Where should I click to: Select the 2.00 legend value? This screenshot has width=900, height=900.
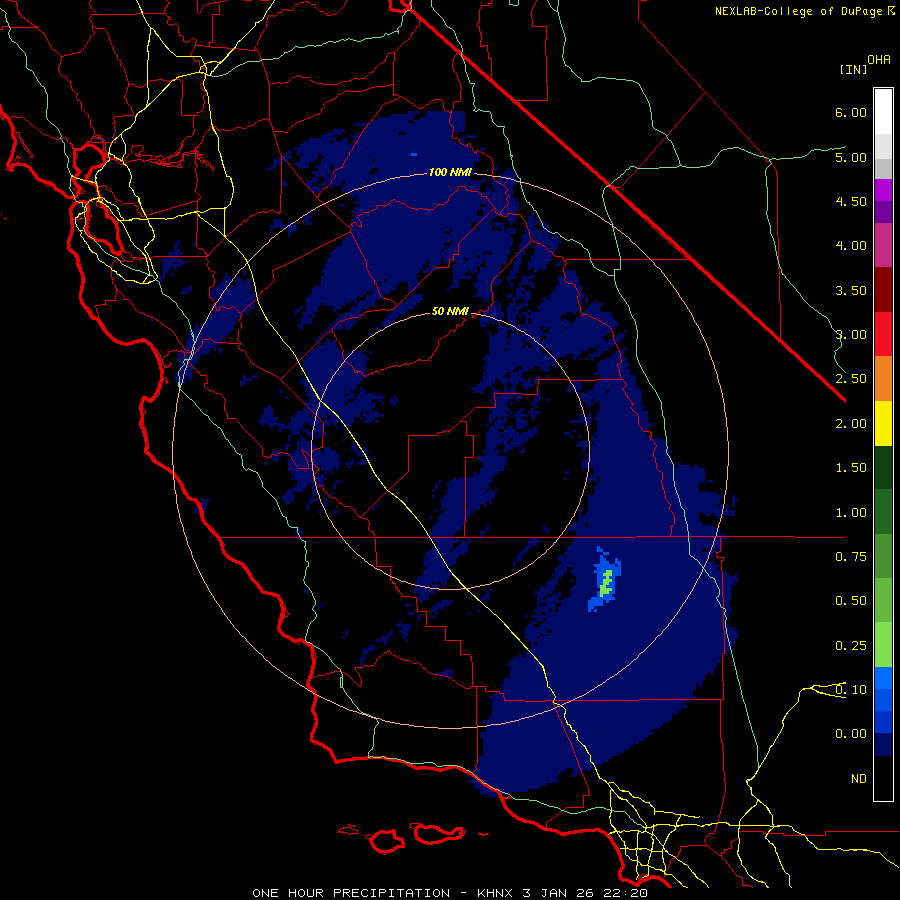click(x=851, y=424)
